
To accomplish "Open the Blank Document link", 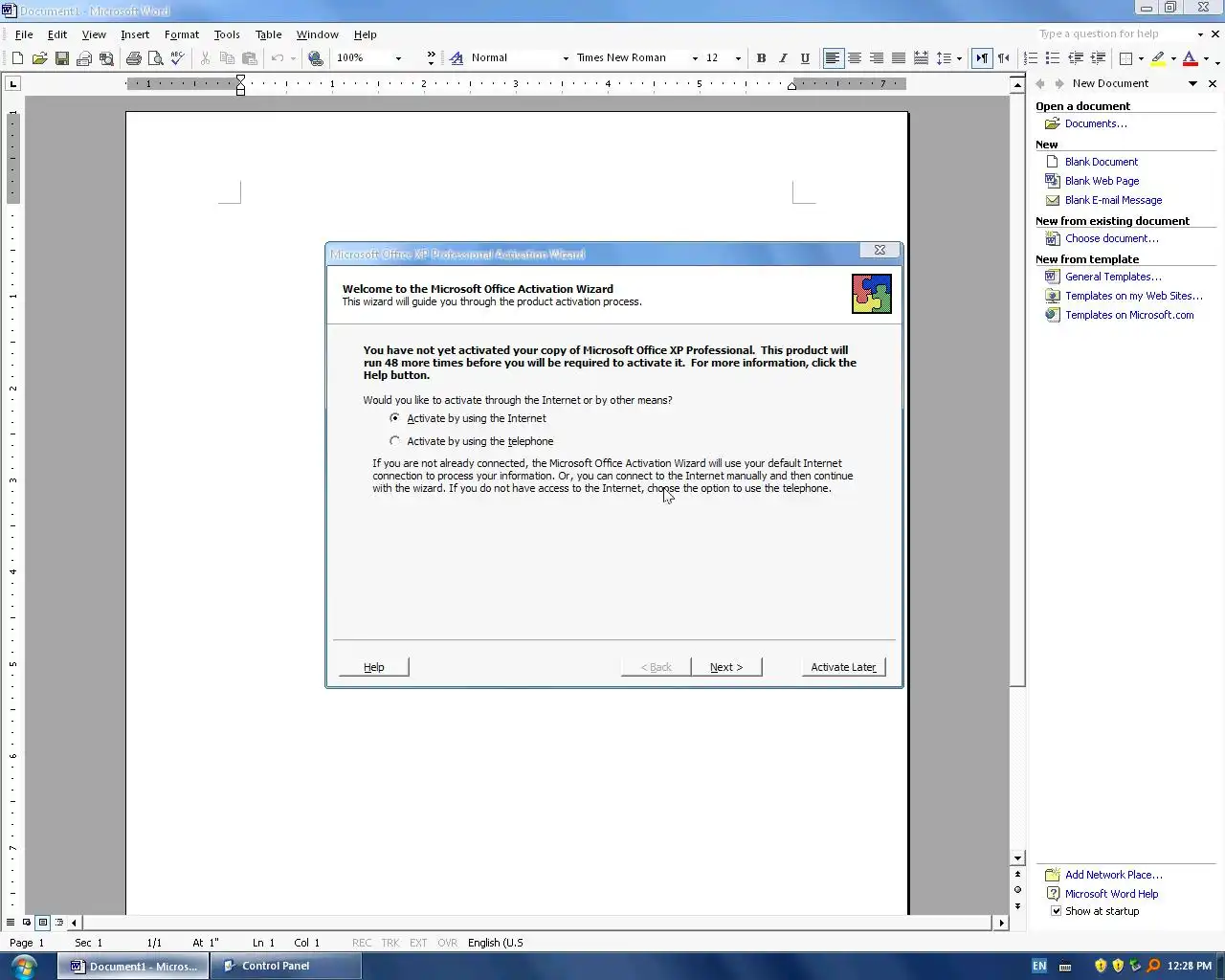I will point(1102,162).
